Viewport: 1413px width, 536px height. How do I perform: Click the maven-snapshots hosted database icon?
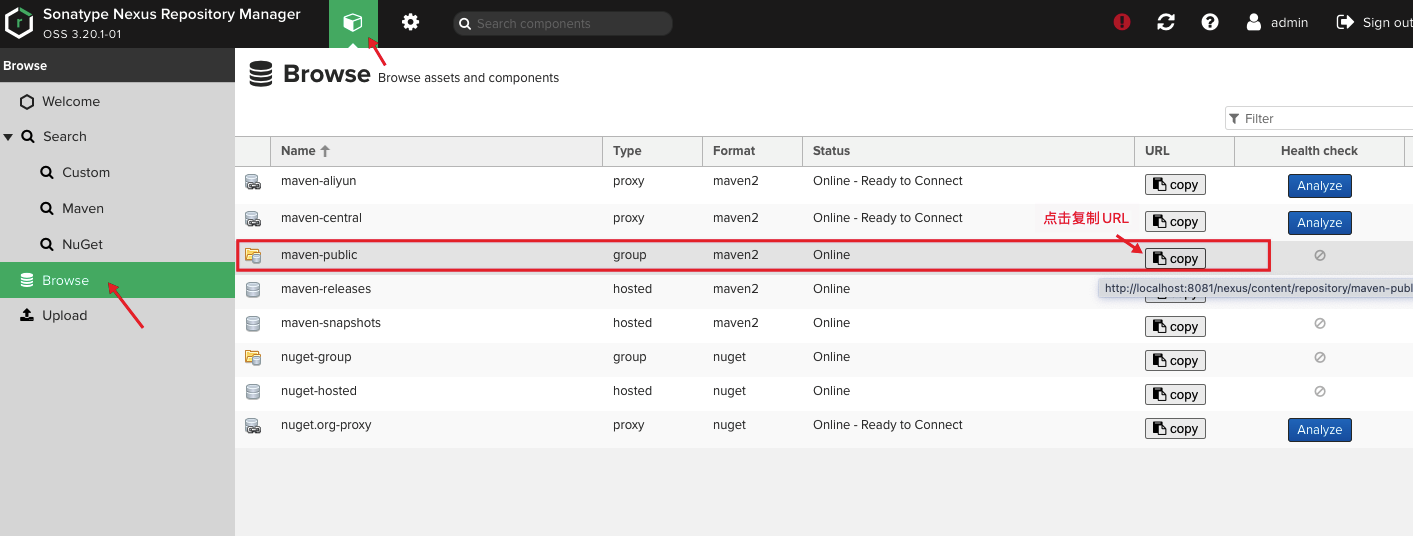click(x=253, y=324)
